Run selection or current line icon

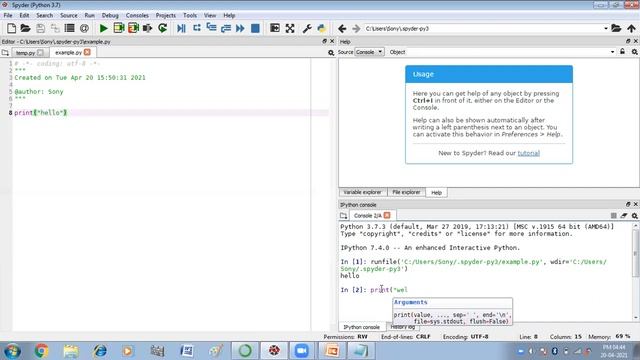click(147, 28)
